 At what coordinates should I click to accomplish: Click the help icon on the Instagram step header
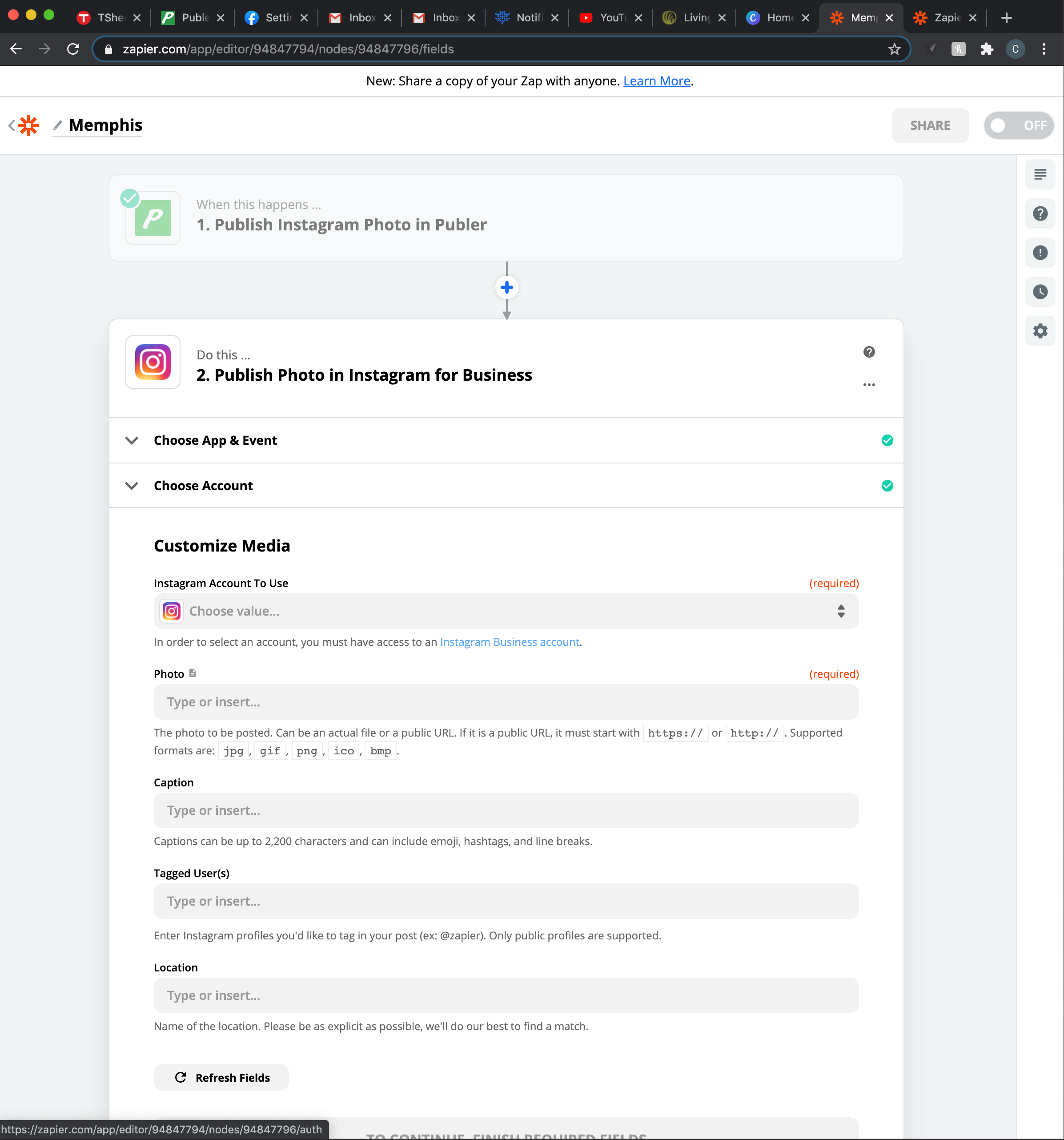point(869,352)
